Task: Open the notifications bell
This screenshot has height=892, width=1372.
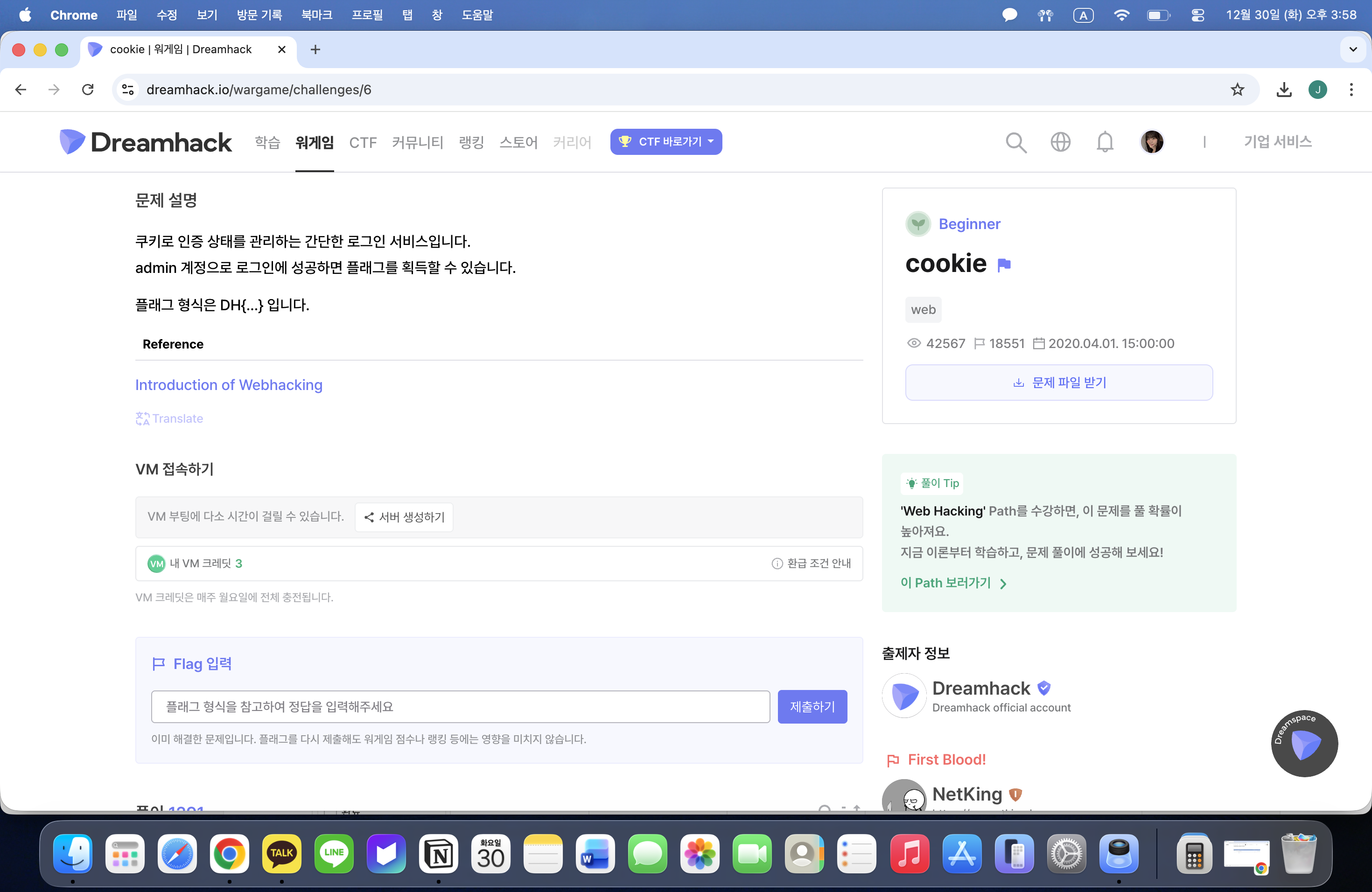Action: 1105,142
